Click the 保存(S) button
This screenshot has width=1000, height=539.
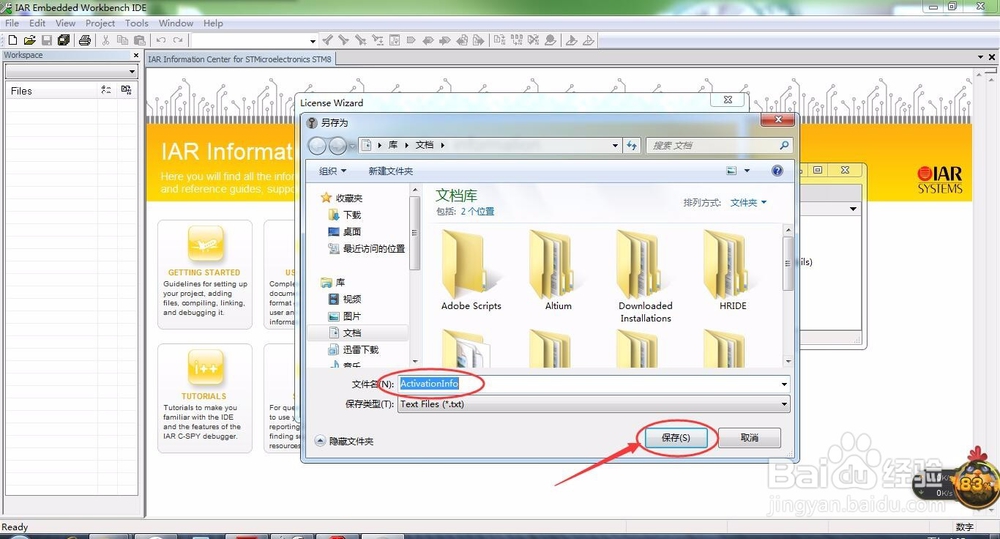(675, 438)
